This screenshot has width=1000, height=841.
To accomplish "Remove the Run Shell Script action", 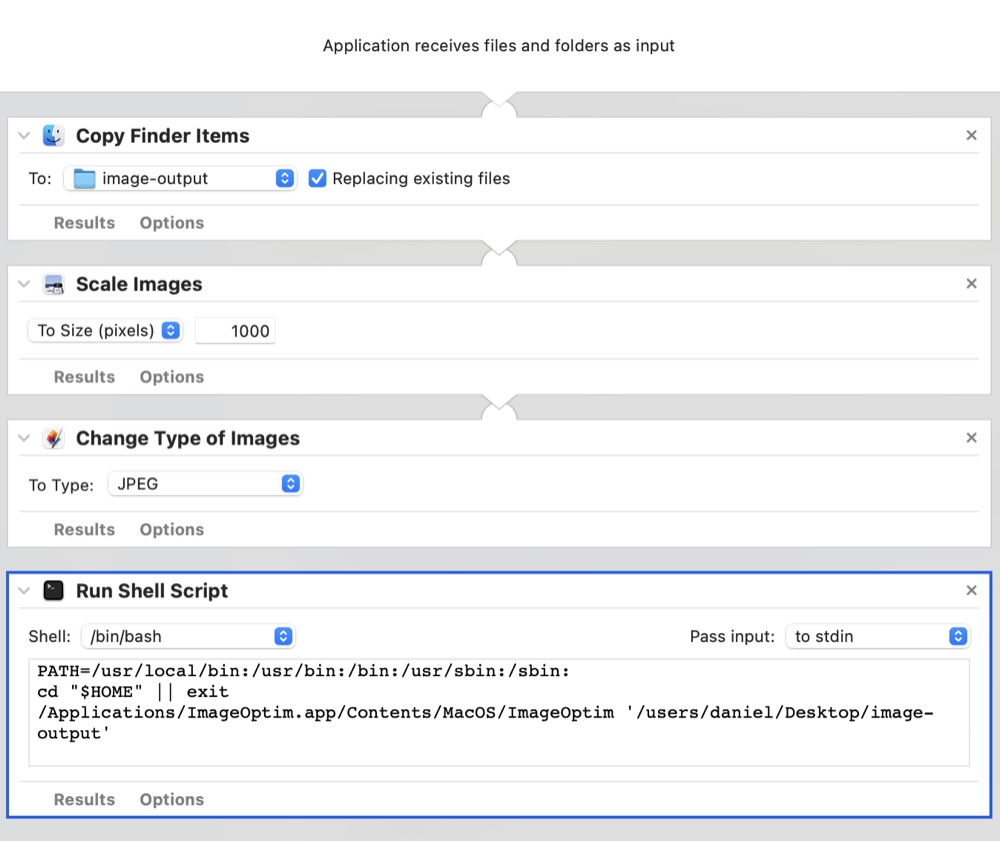I will [971, 591].
